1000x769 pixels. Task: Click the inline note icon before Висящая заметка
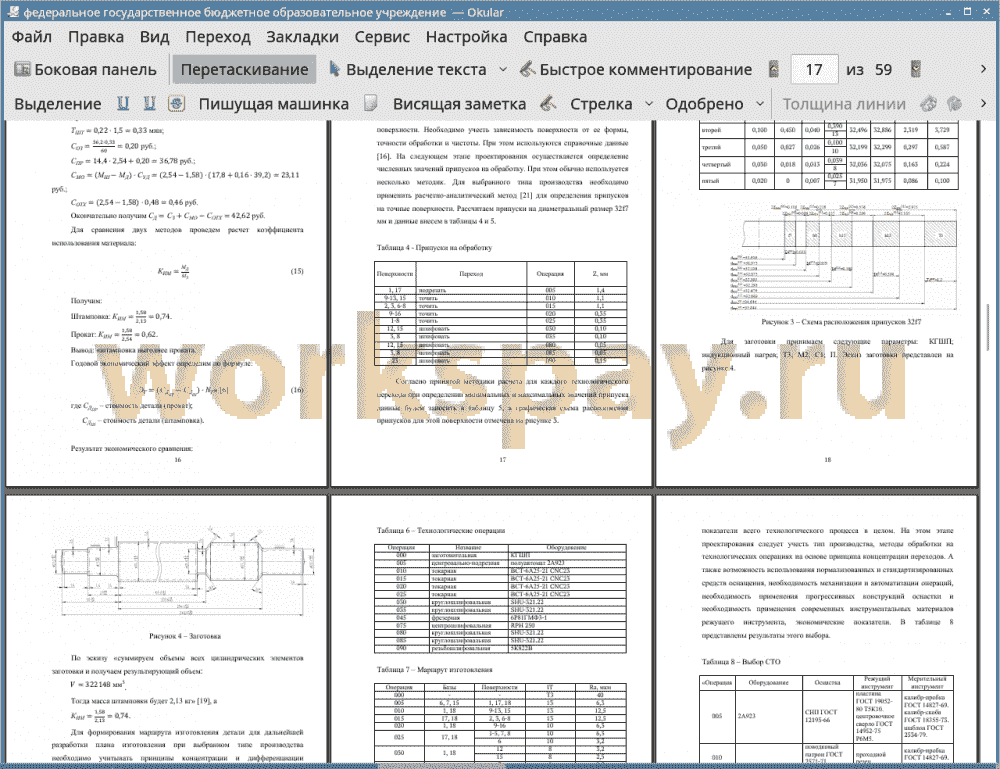[x=371, y=103]
